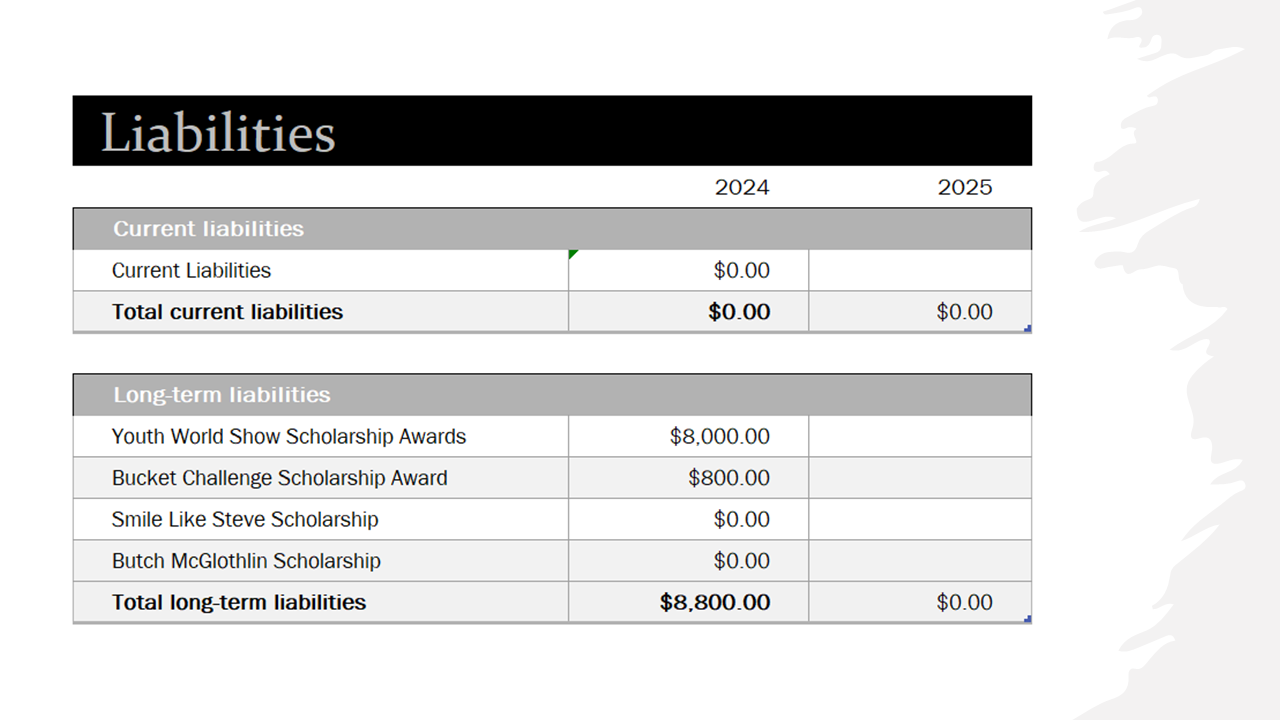Click the $800.00 amount cell
The width and height of the screenshot is (1280, 720).
pyautogui.click(x=729, y=478)
